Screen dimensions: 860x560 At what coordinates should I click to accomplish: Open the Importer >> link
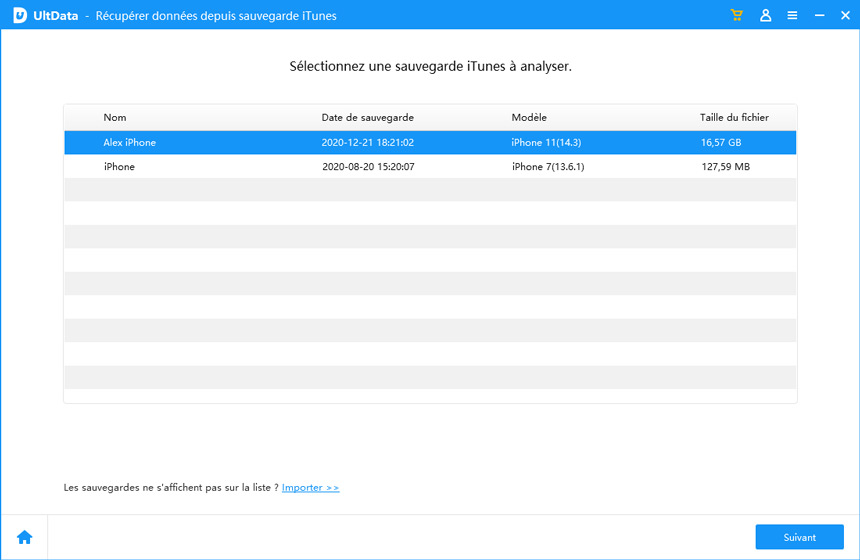point(310,488)
